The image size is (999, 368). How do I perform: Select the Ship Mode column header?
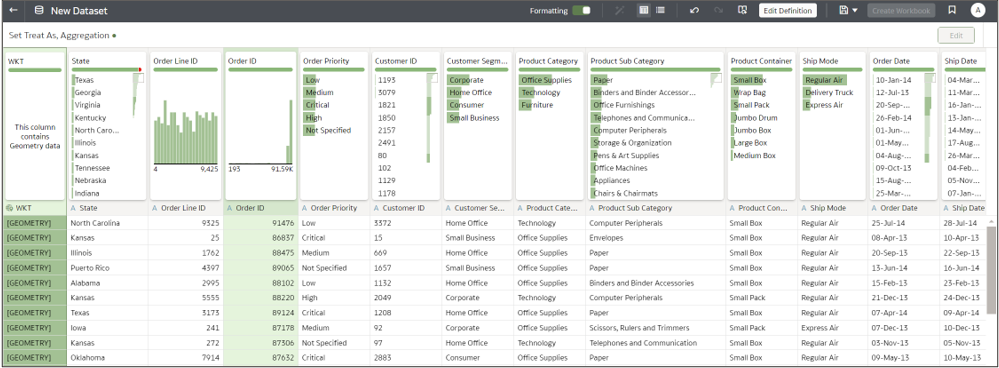pos(833,208)
